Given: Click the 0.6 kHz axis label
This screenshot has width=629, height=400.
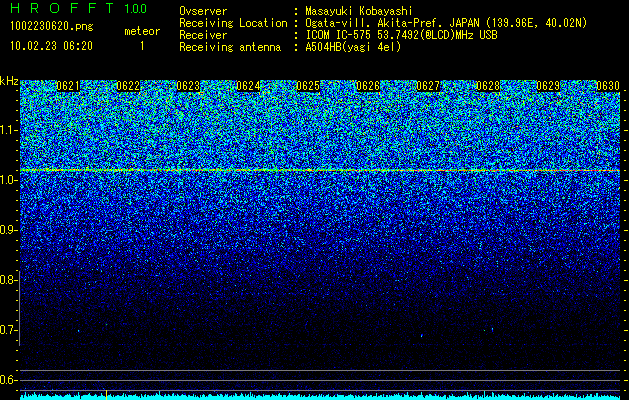Looking at the screenshot, I should 7,380.
